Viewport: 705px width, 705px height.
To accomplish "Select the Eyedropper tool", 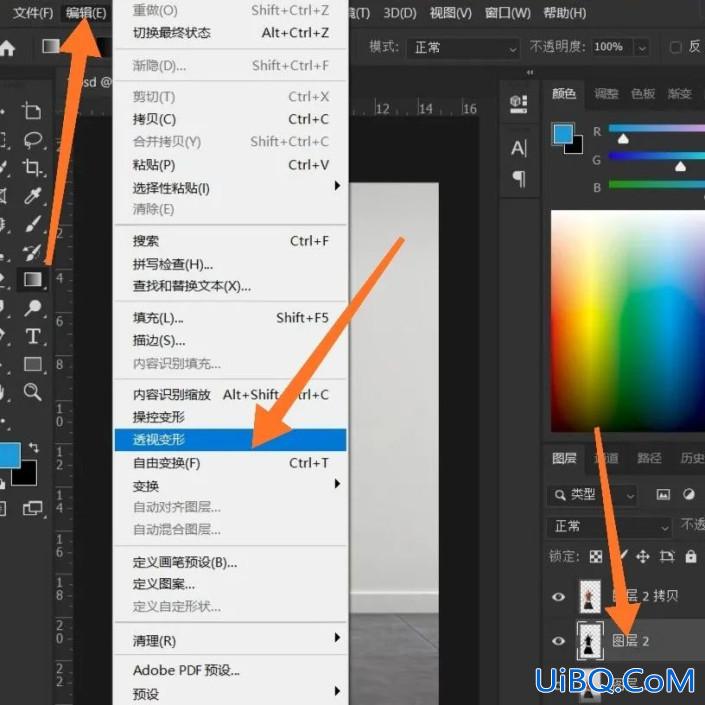I will [x=33, y=196].
